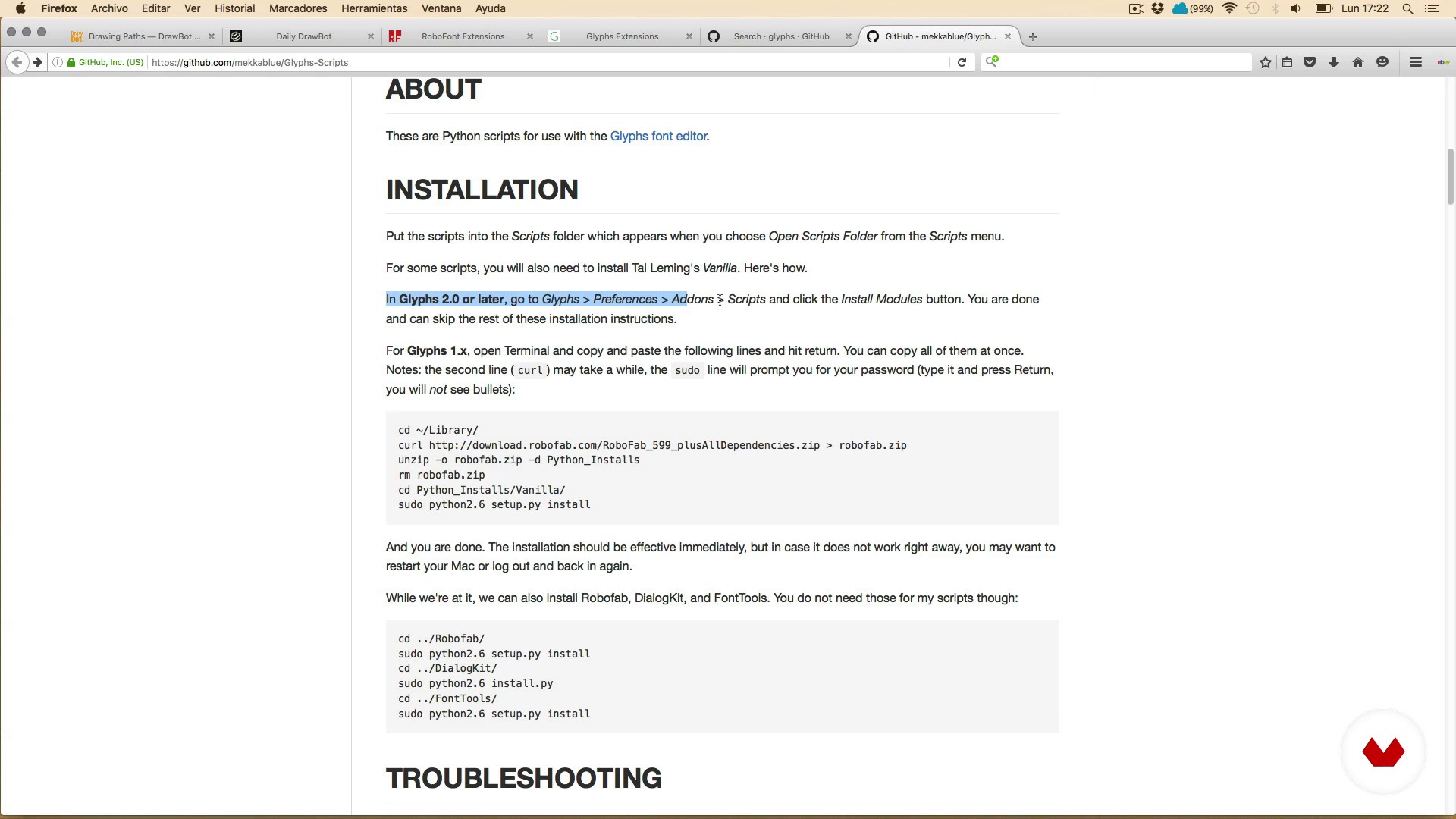Screen dimensions: 1456x819
Task: Go back with the browser back arrow
Action: (x=17, y=62)
